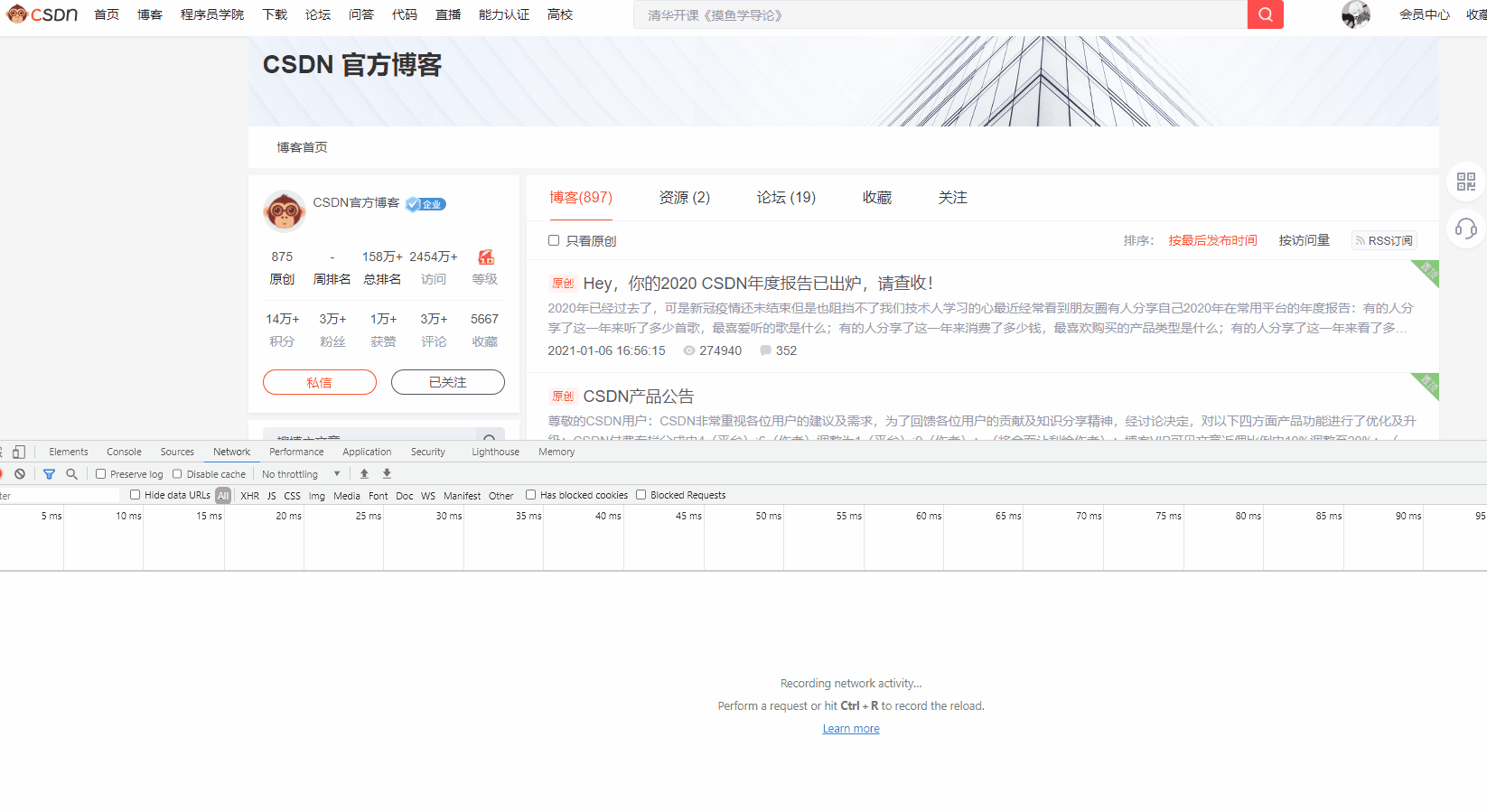Click the sidebar article search magnifier
Screen dimensions: 1487x812
(489, 439)
